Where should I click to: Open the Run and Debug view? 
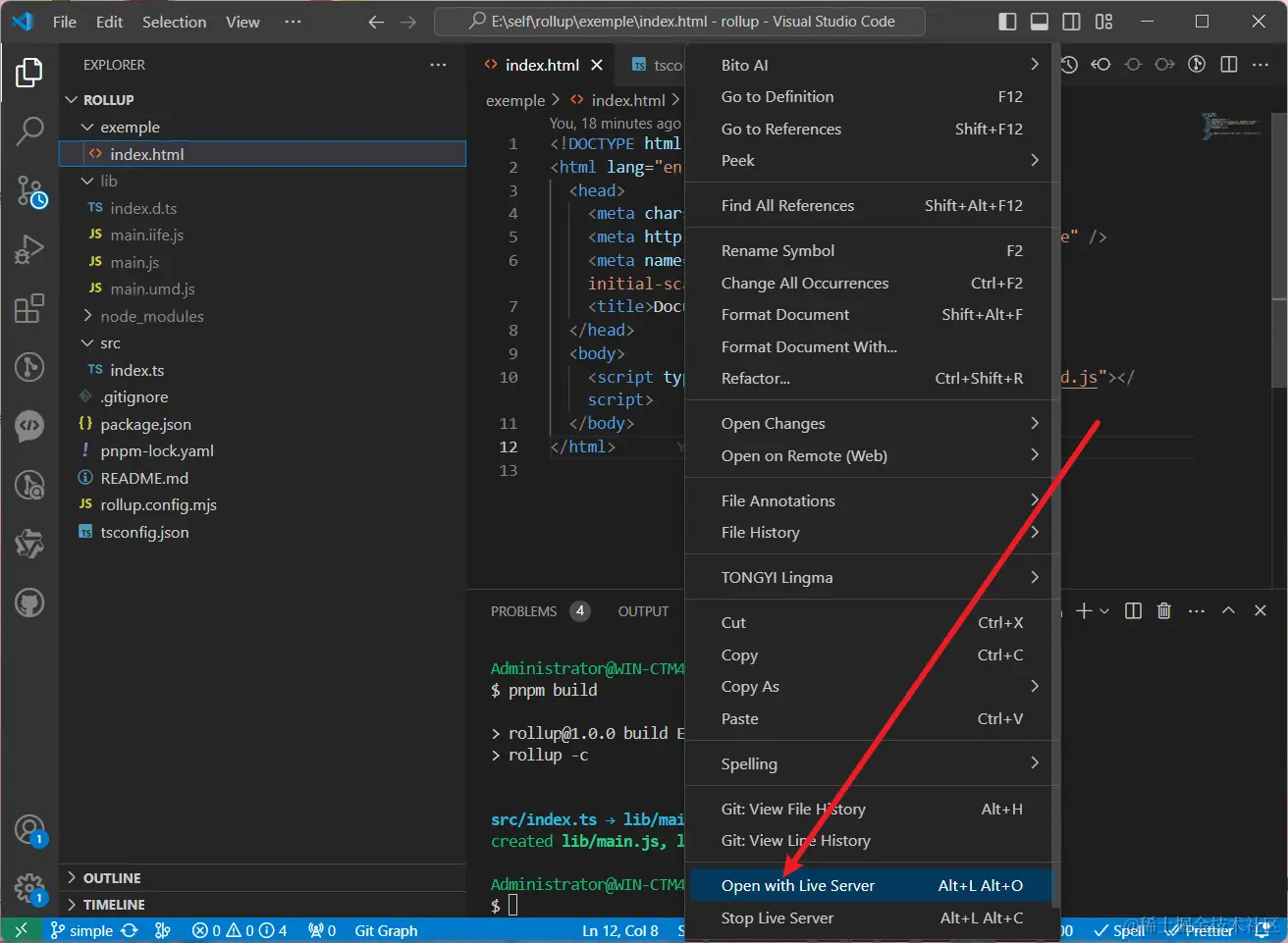click(x=29, y=249)
